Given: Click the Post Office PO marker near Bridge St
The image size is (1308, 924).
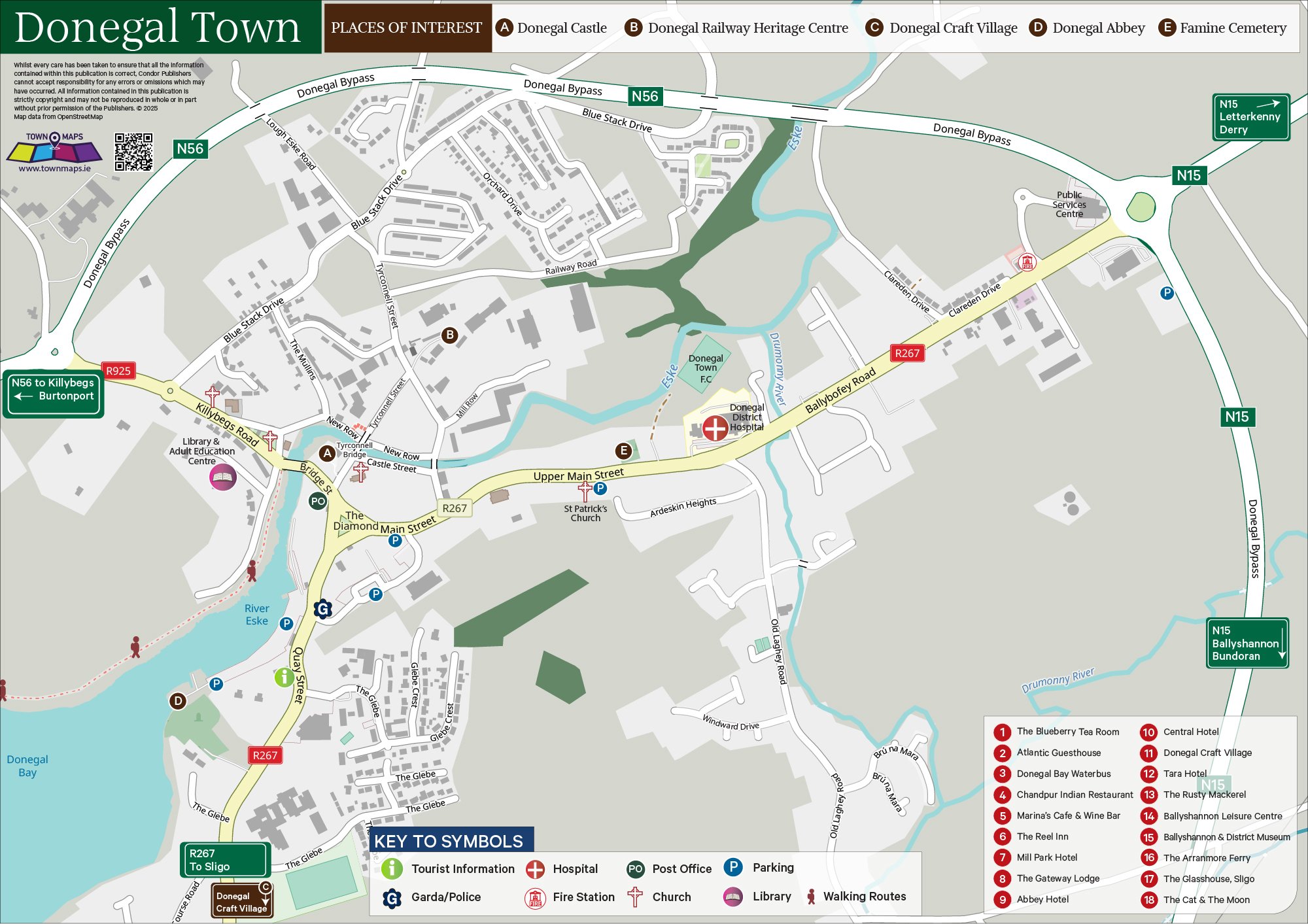Looking at the screenshot, I should coord(318,502).
